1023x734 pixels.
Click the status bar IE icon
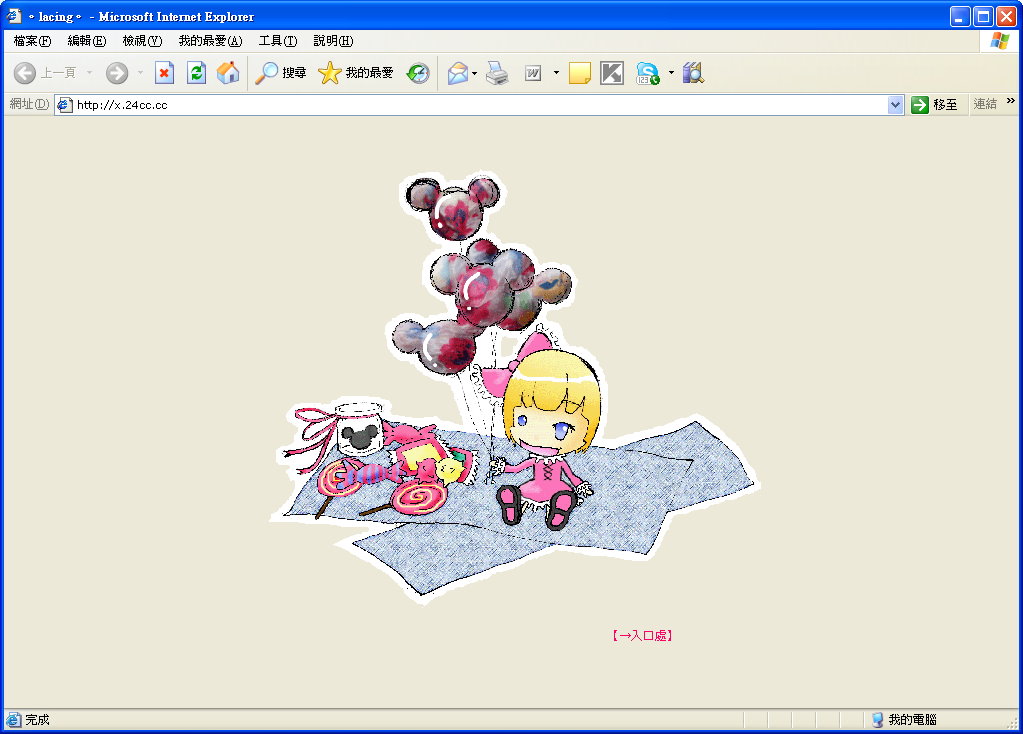13,720
